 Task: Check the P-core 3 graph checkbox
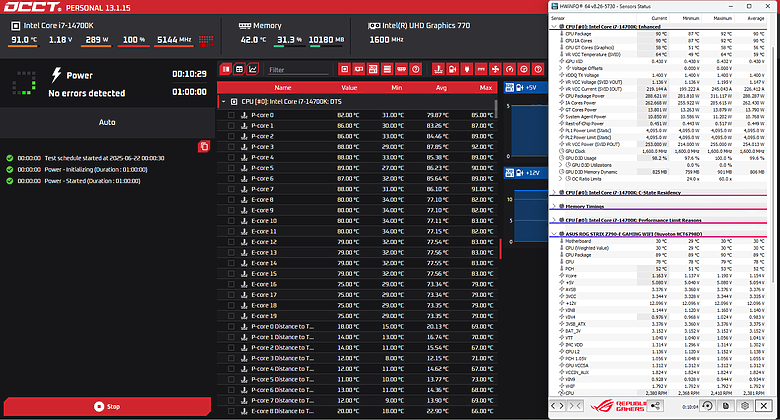(x=231, y=147)
